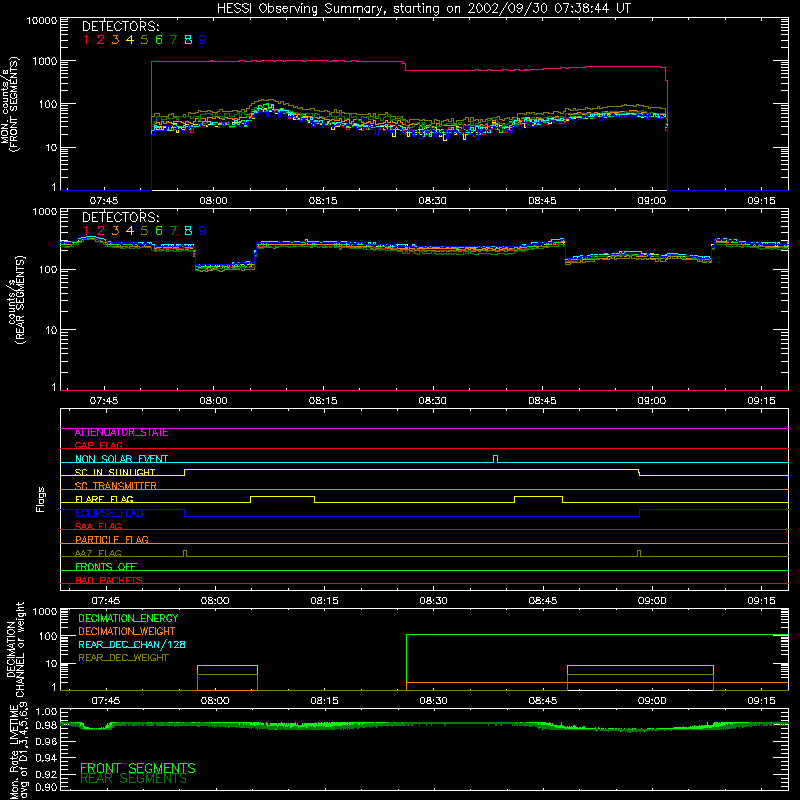Click REAR SEGMENTS legend in livetime plot

pyautogui.click(x=133, y=779)
